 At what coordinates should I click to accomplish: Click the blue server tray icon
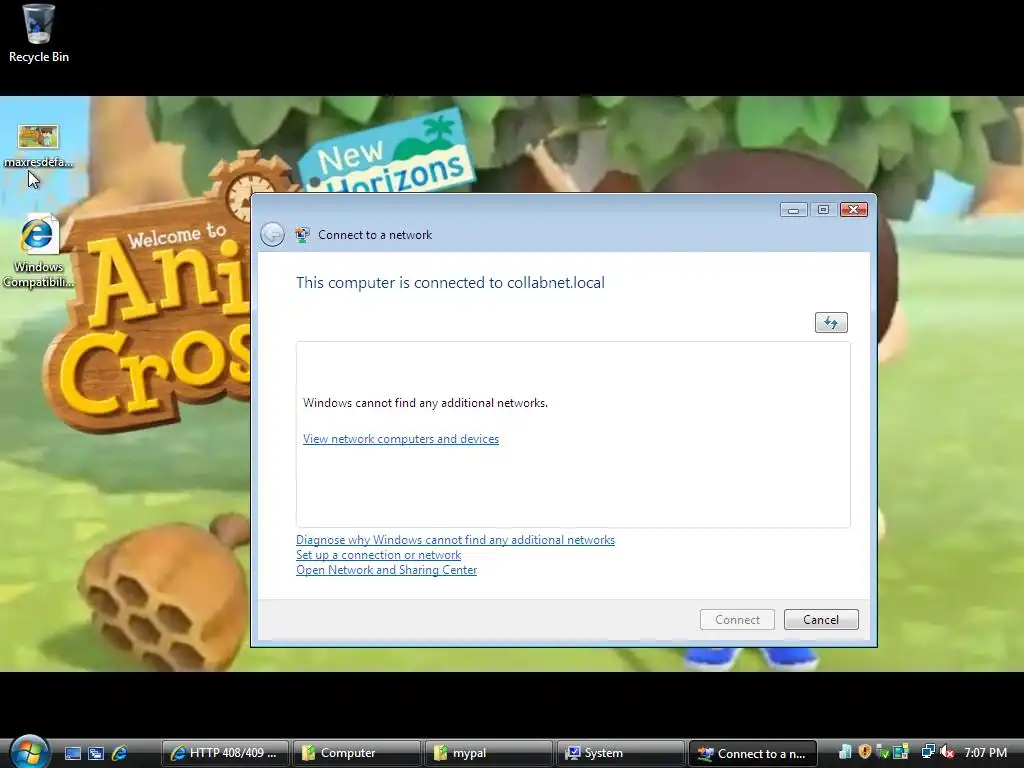(845, 752)
